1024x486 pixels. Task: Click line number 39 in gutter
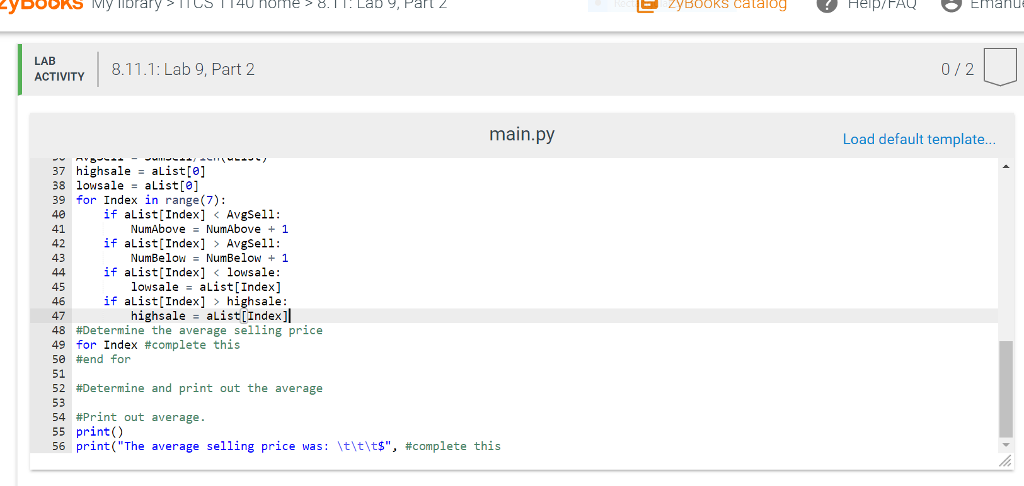58,200
